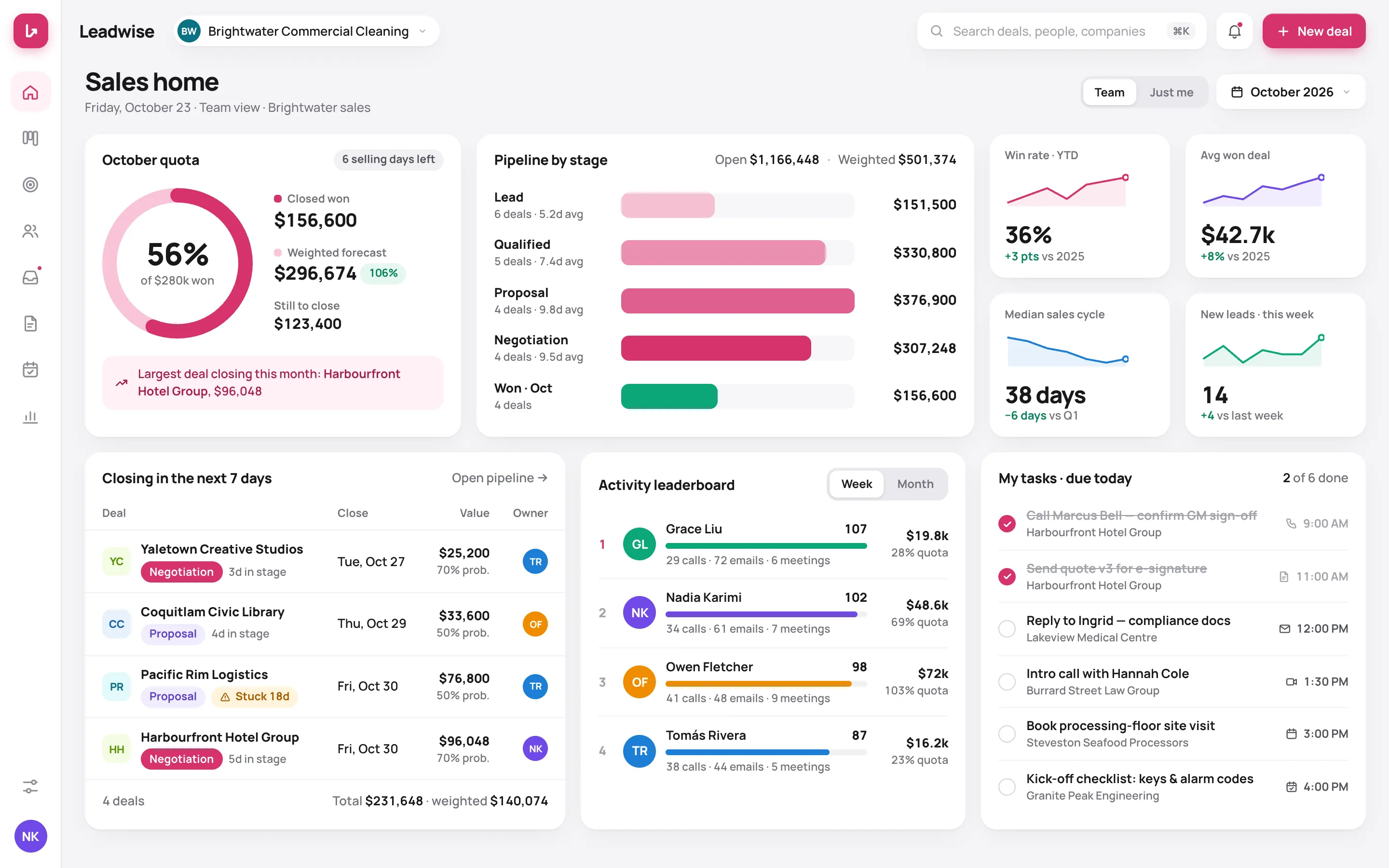Open the pipeline board sidebar icon
The image size is (1389, 868).
(x=30, y=138)
